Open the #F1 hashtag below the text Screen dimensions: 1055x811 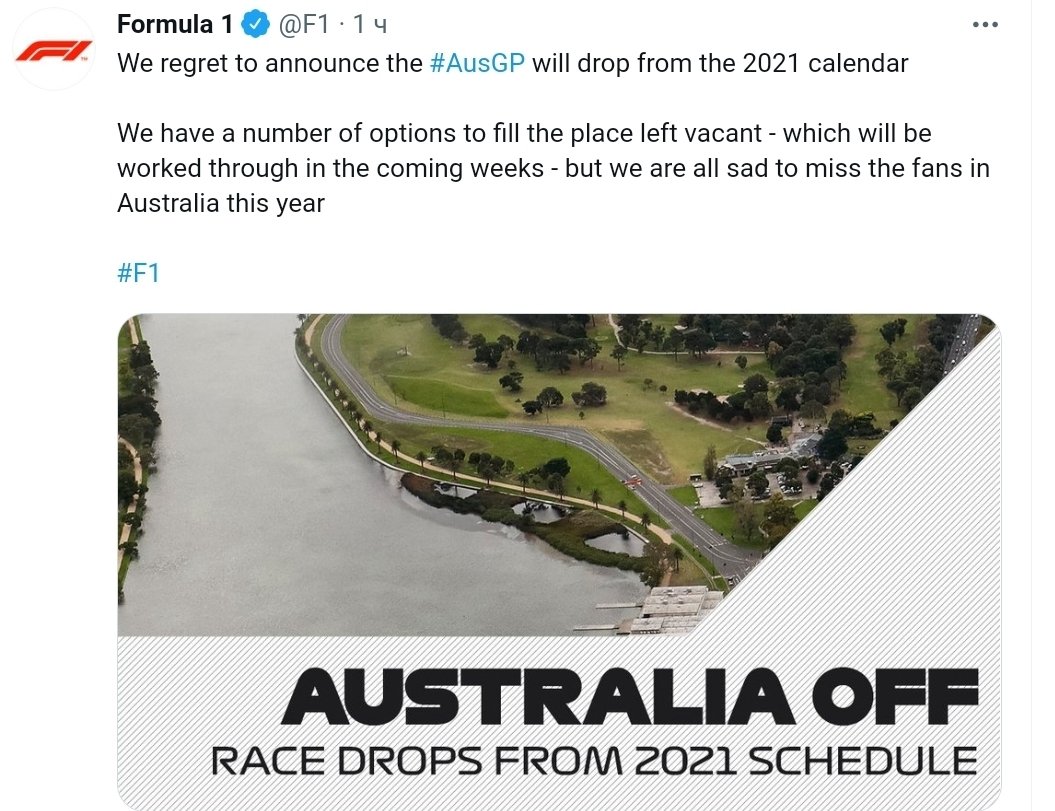point(138,274)
